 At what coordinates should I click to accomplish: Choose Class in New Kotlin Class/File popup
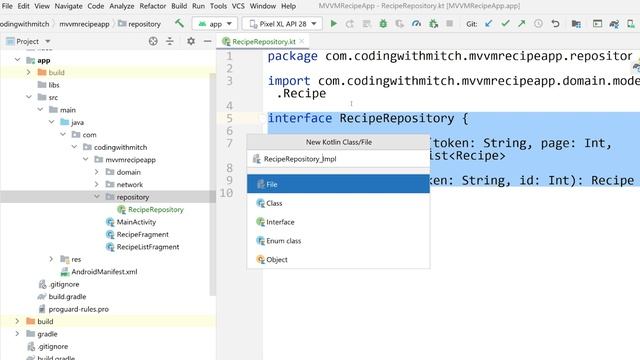pyautogui.click(x=338, y=203)
